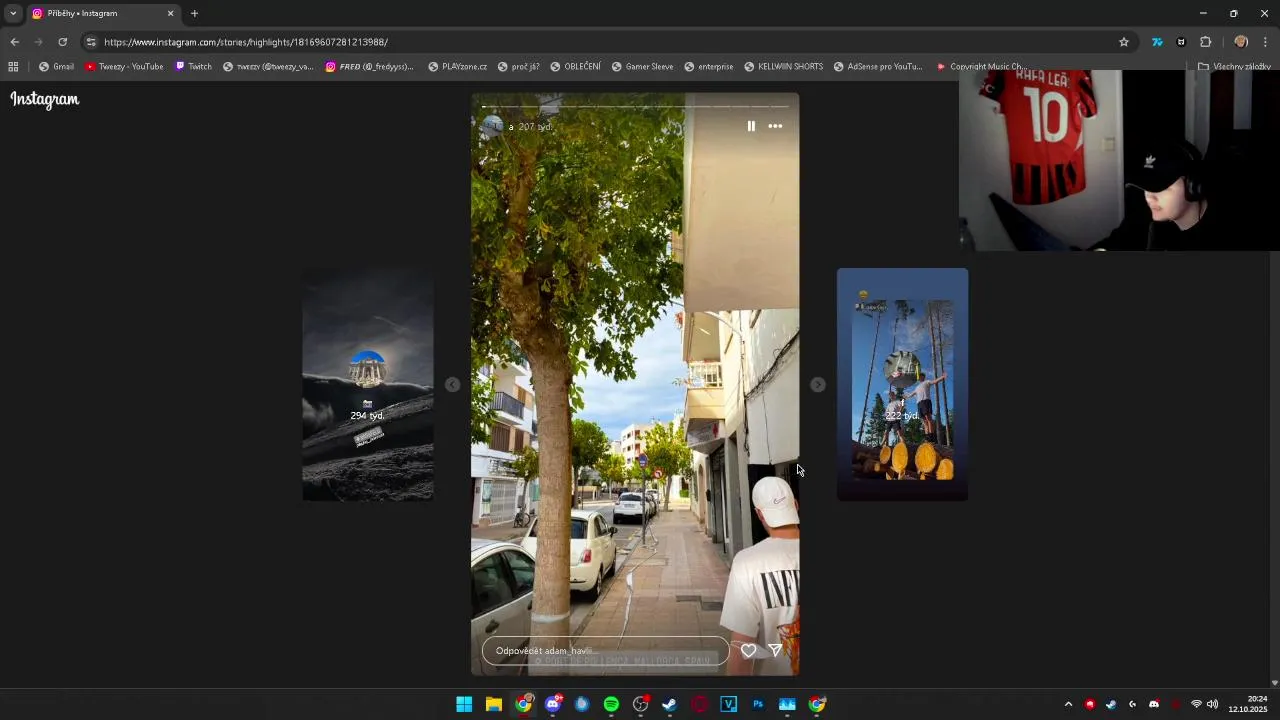This screenshot has height=720, width=1280.
Task: Open OBS Studio from taskbar
Action: point(641,704)
